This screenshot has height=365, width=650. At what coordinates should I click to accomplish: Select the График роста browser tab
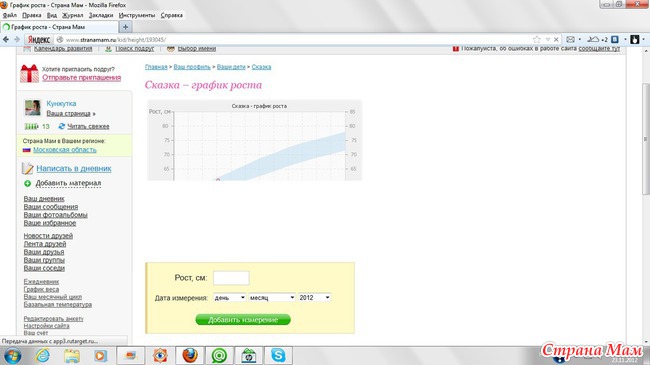[x=59, y=27]
